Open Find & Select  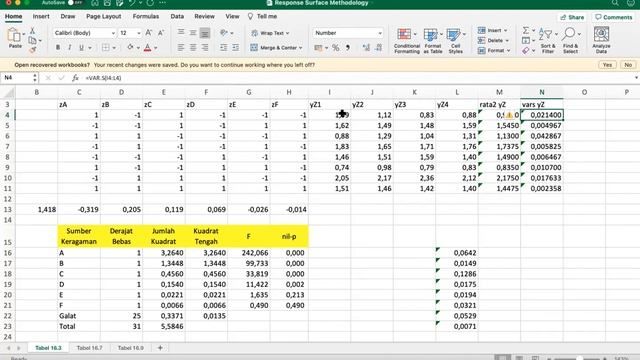pos(570,40)
